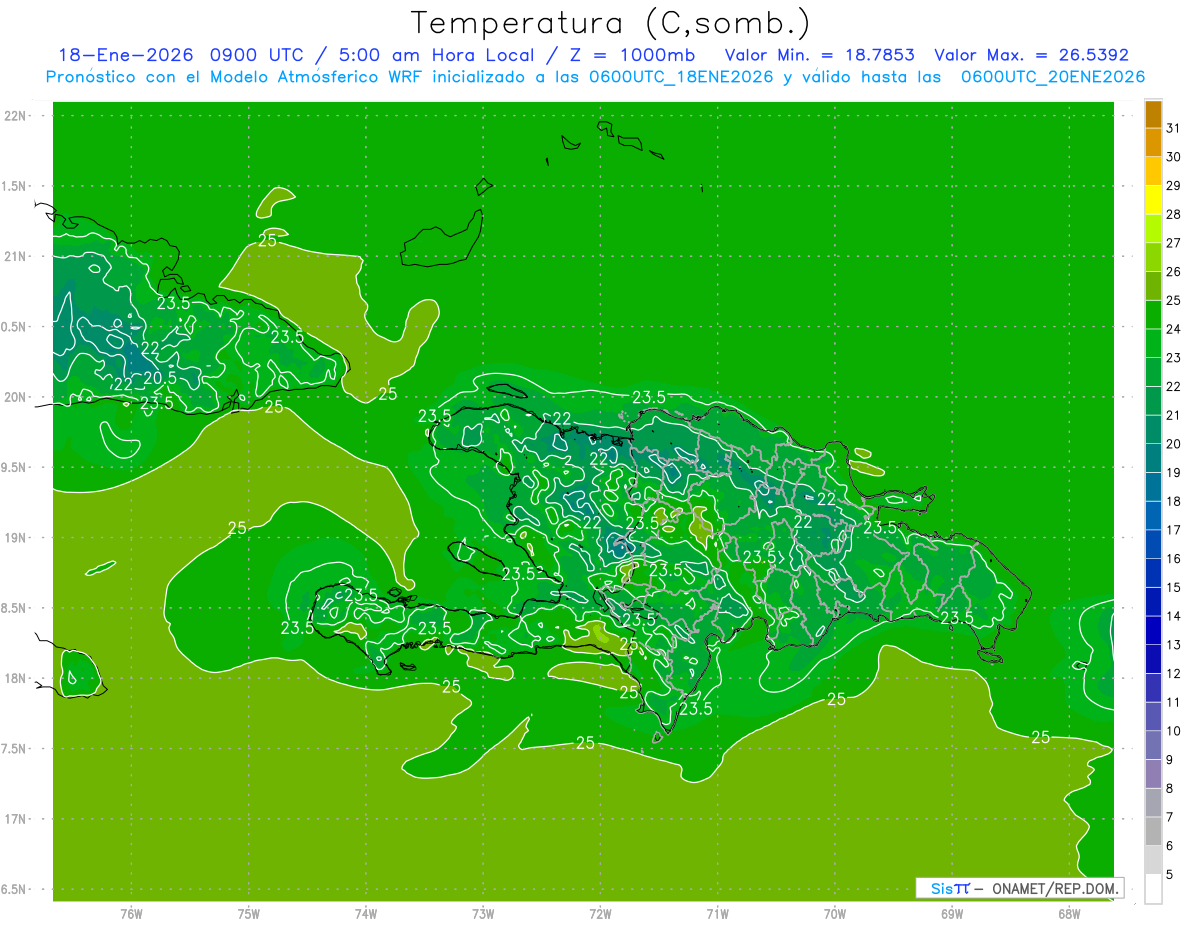Click color scale label '19'
Screen dimensions: 1200x927
tap(1173, 473)
